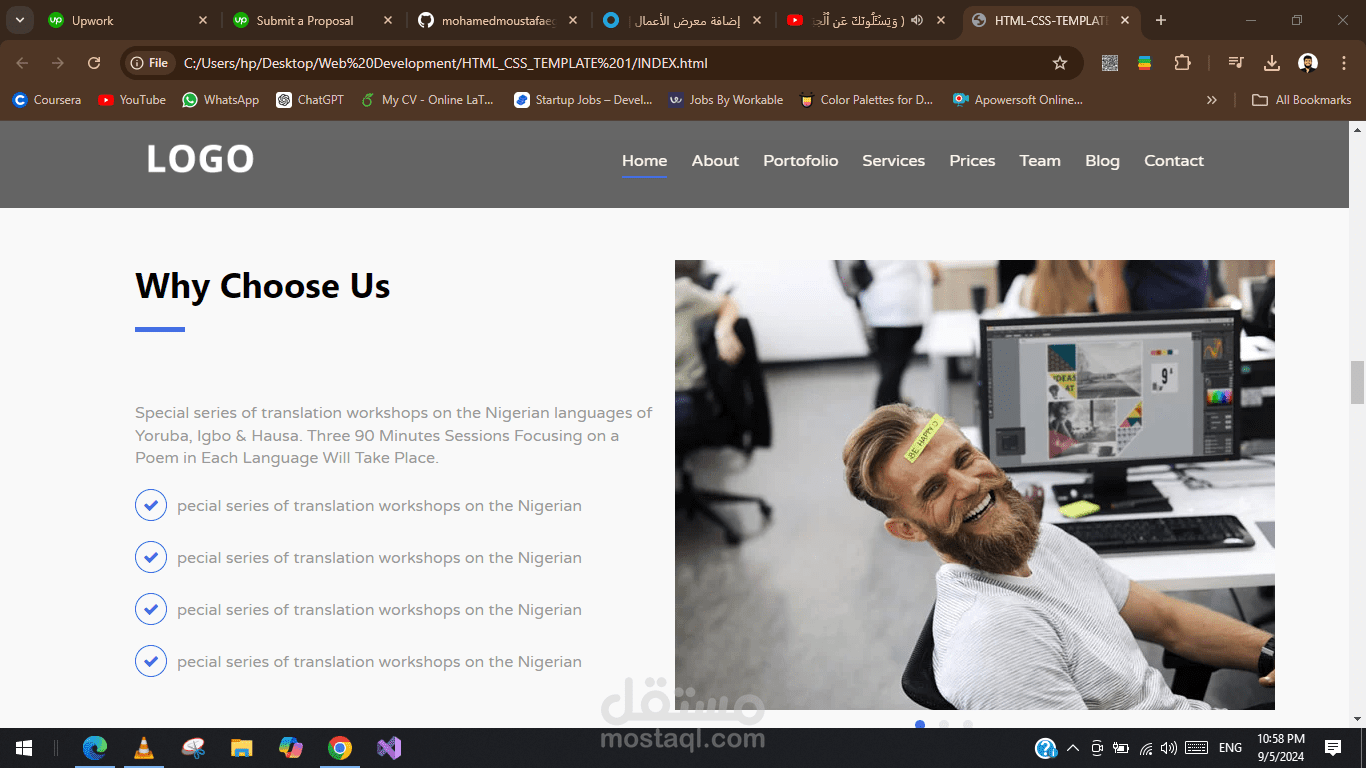Go to Portofolio nav item
Screen dimensions: 1366x768
point(801,161)
